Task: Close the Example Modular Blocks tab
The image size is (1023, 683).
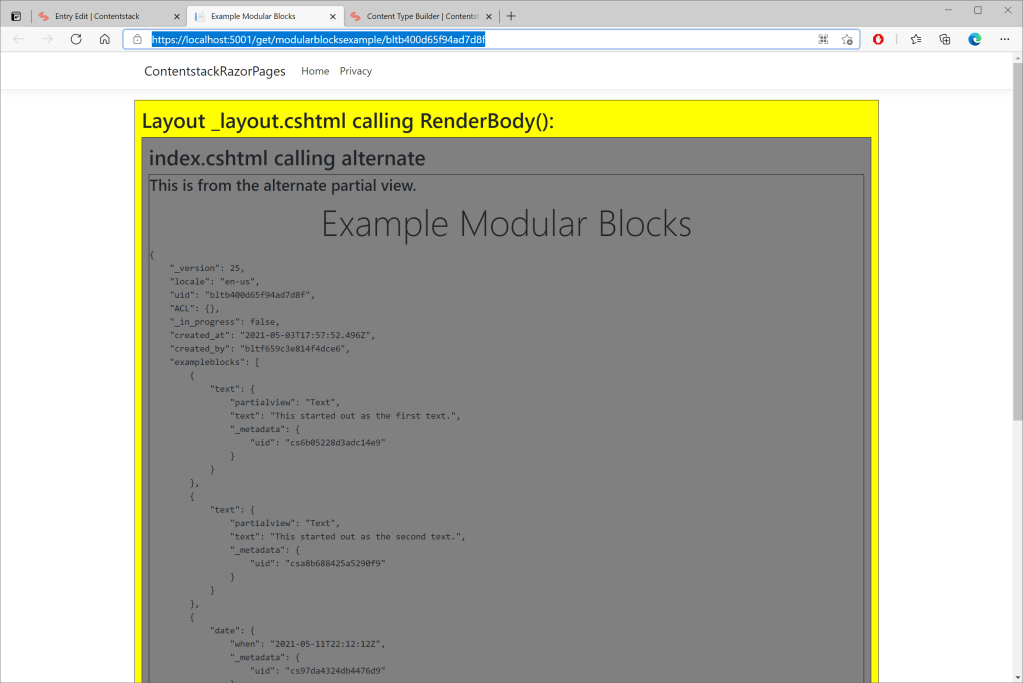Action: 332,16
